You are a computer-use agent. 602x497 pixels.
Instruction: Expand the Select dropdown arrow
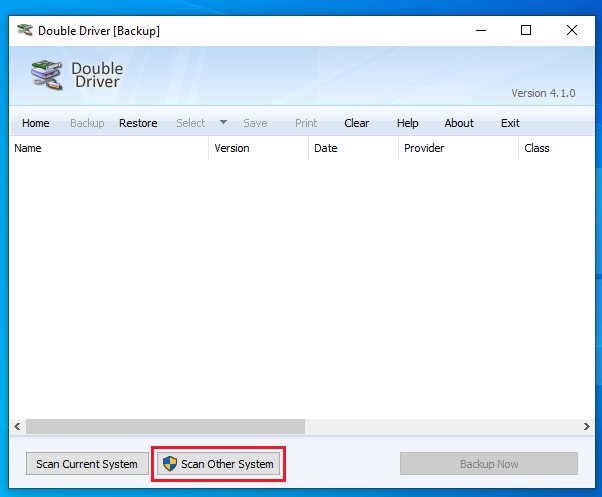pos(223,122)
